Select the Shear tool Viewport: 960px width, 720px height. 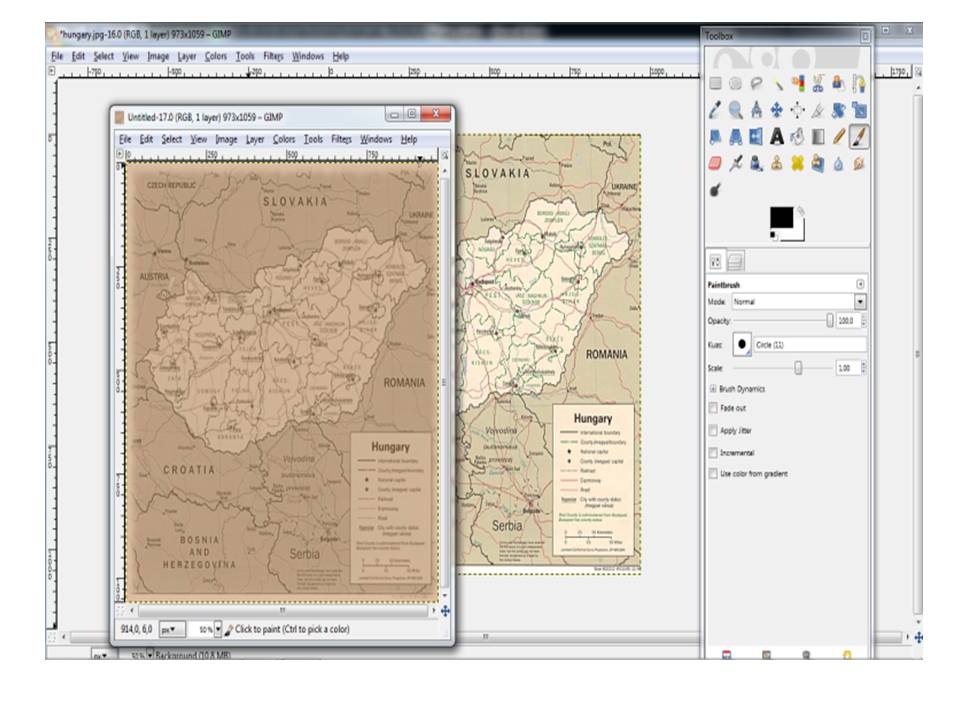(x=715, y=137)
